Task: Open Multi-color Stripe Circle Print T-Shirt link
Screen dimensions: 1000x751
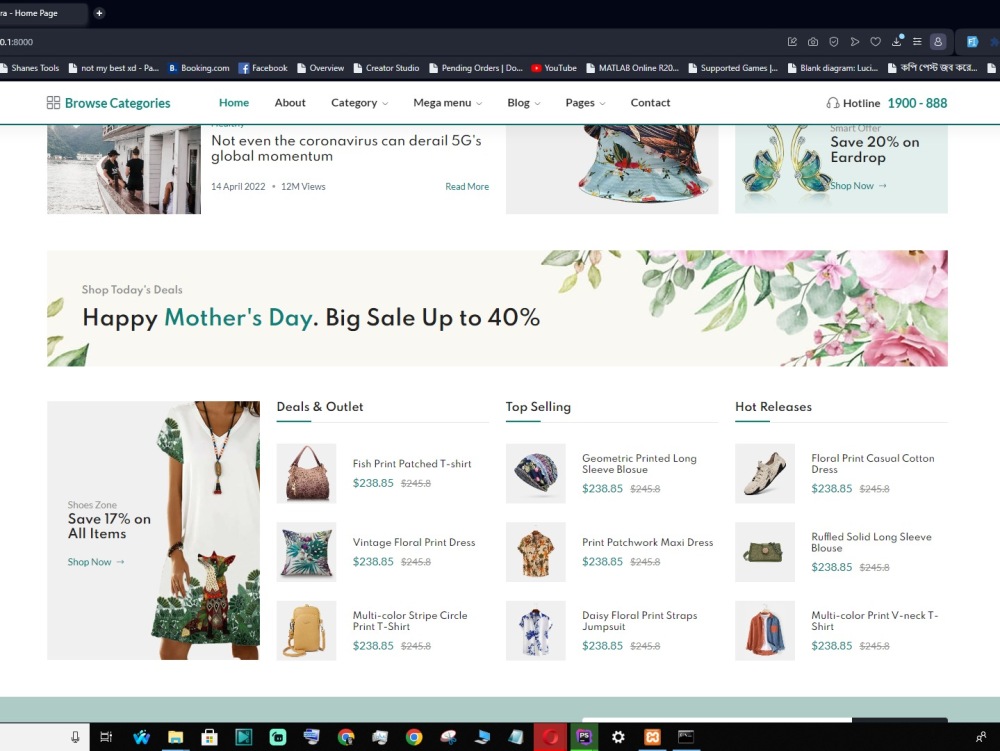Action: coord(410,620)
